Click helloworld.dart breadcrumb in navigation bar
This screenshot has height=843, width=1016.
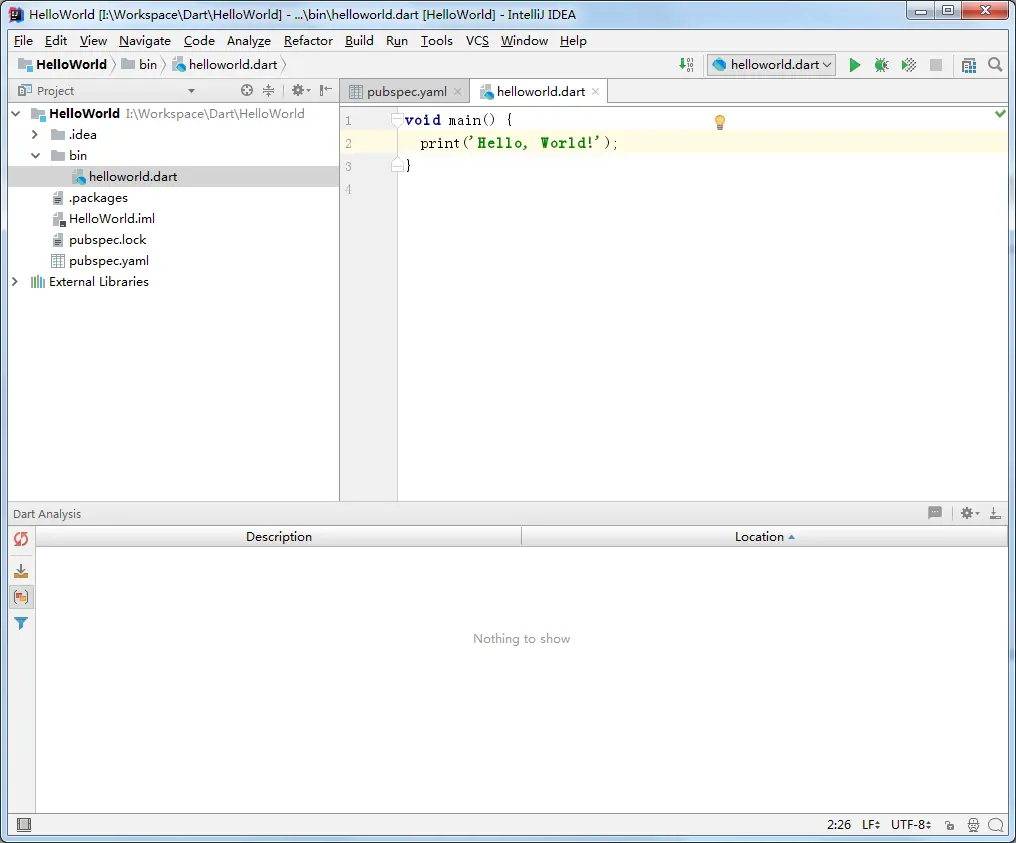click(225, 65)
